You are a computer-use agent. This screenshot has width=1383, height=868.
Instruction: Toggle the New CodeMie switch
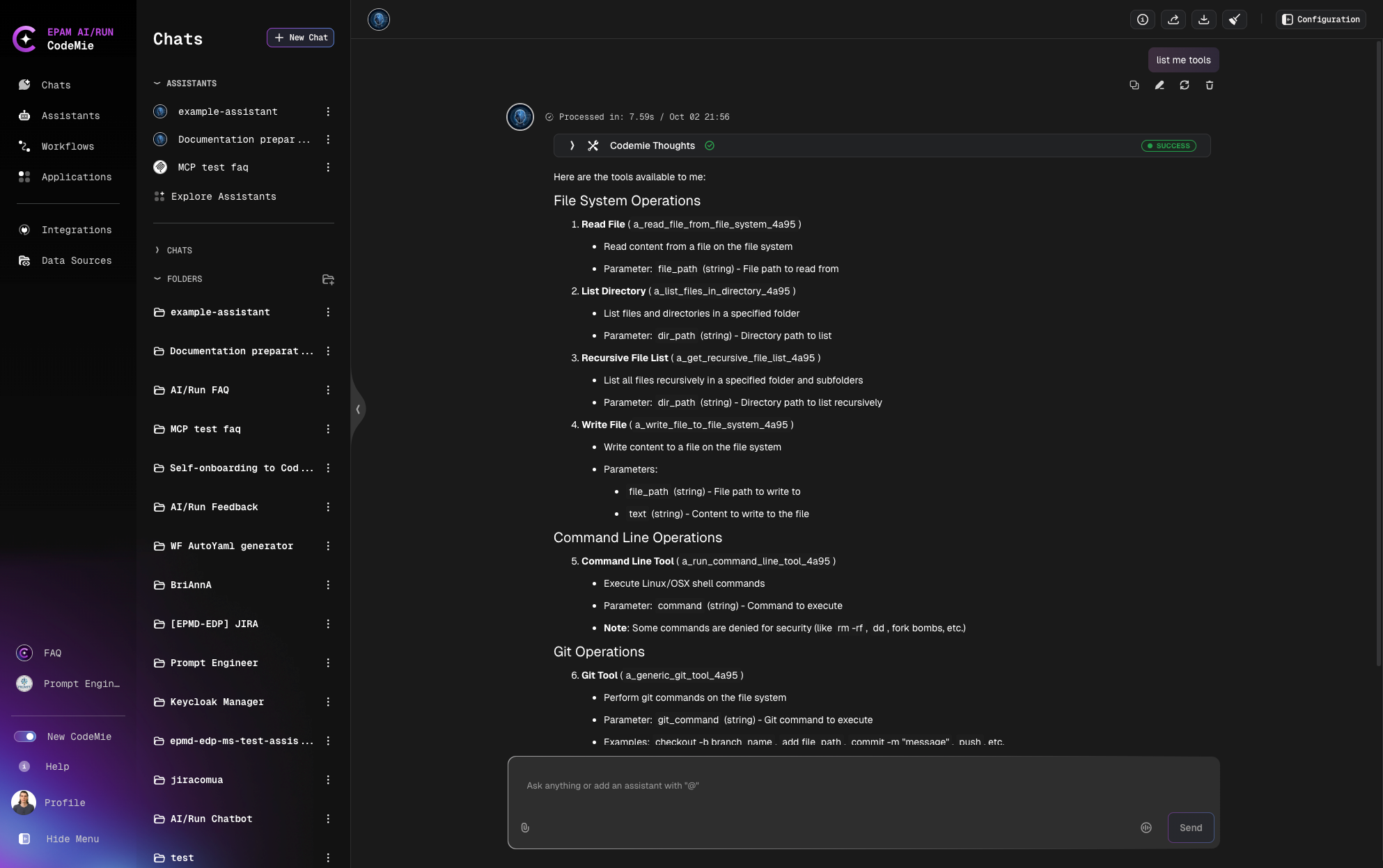click(x=25, y=736)
